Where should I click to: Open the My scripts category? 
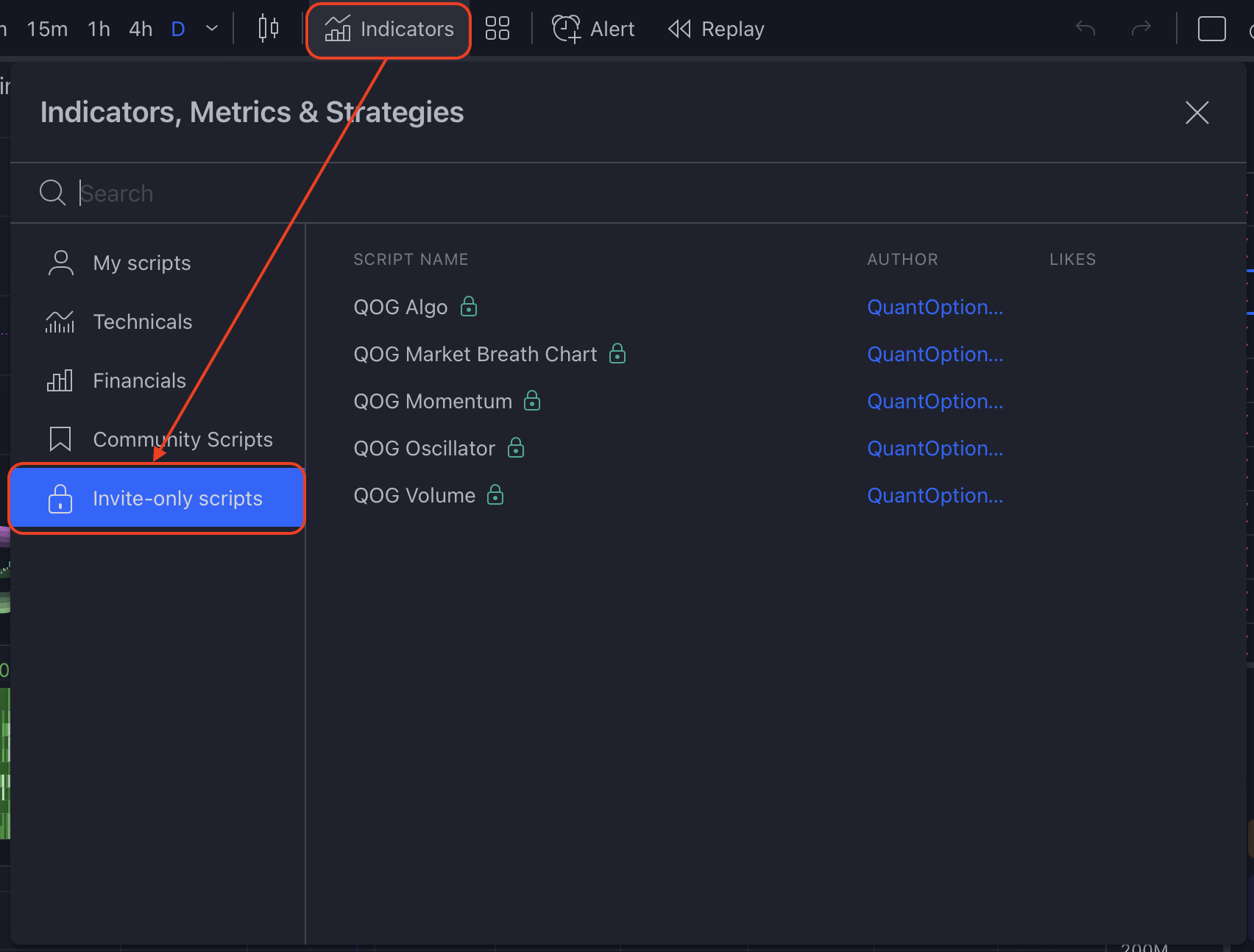point(142,263)
